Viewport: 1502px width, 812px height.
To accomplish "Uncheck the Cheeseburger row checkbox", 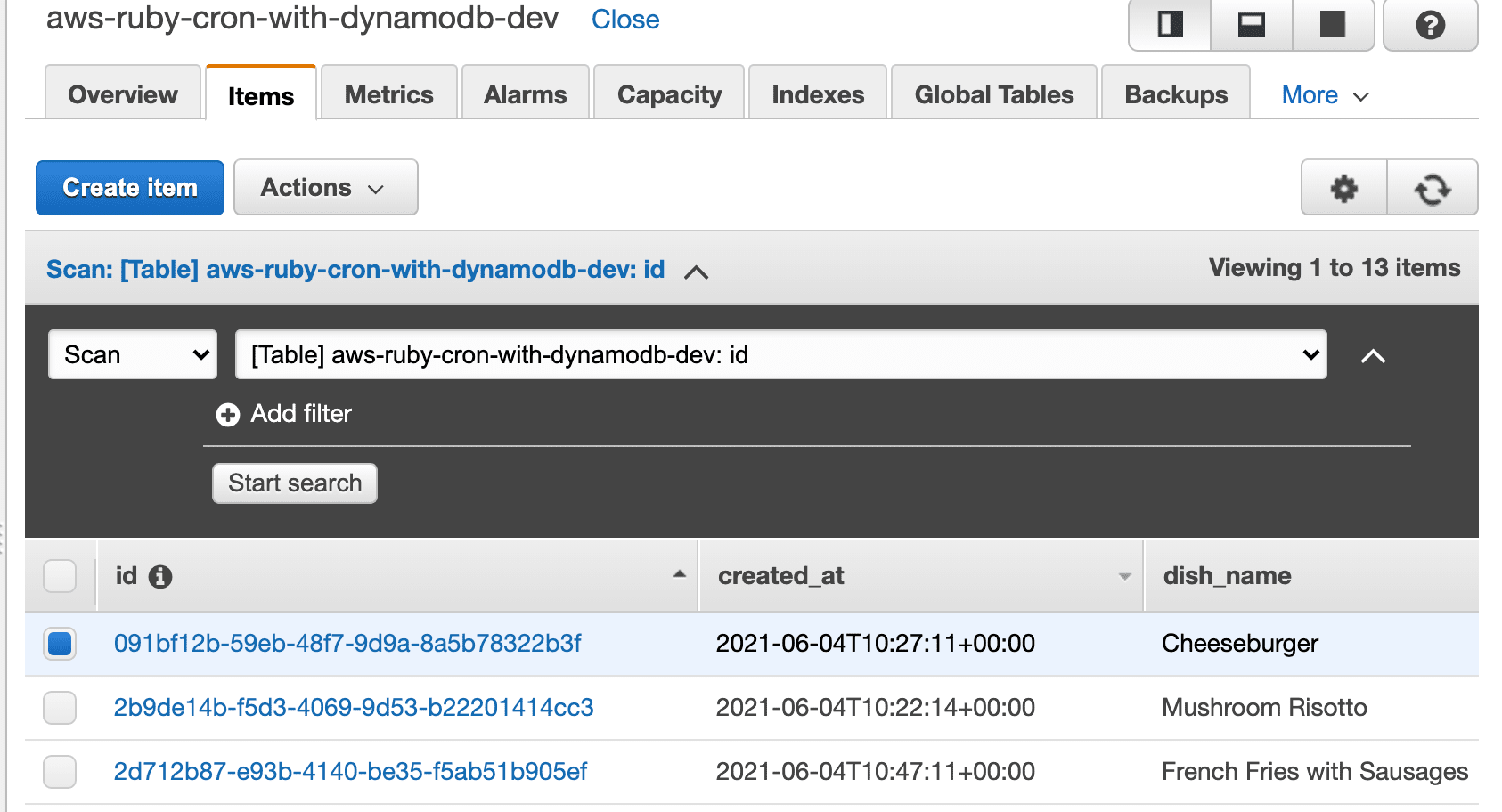I will point(60,644).
